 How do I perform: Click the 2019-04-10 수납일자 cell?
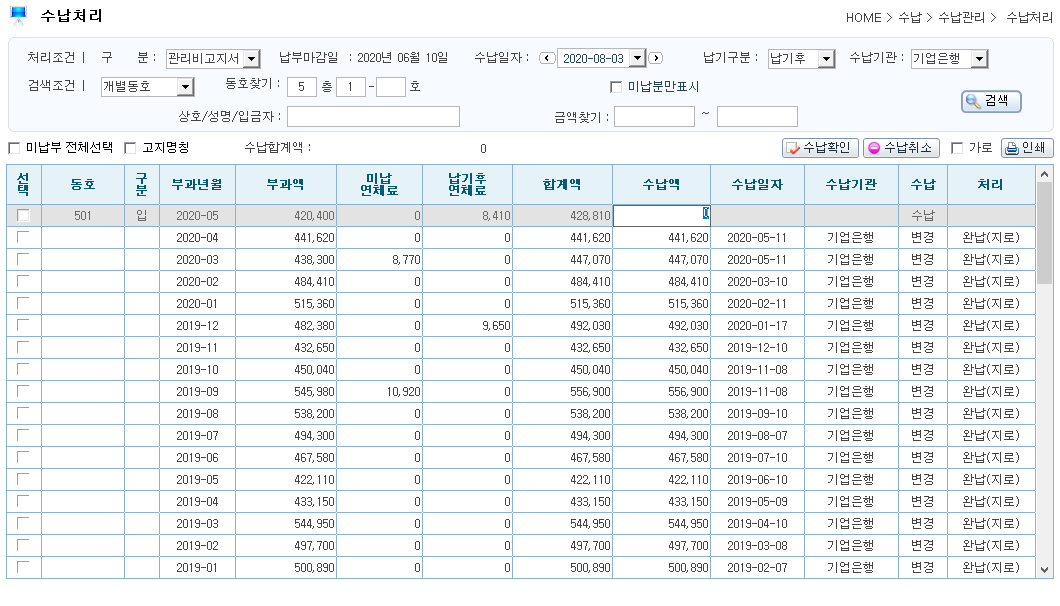[757, 523]
